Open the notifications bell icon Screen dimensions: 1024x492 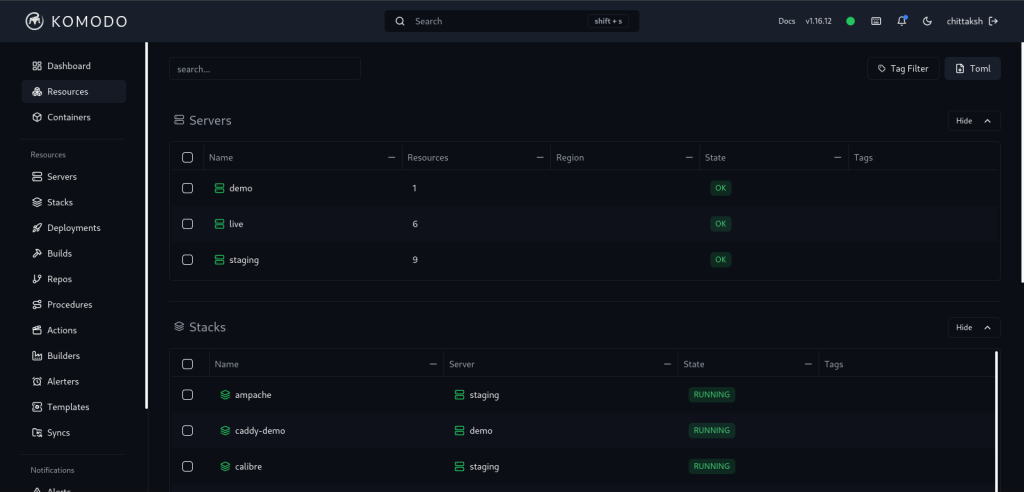pos(902,21)
